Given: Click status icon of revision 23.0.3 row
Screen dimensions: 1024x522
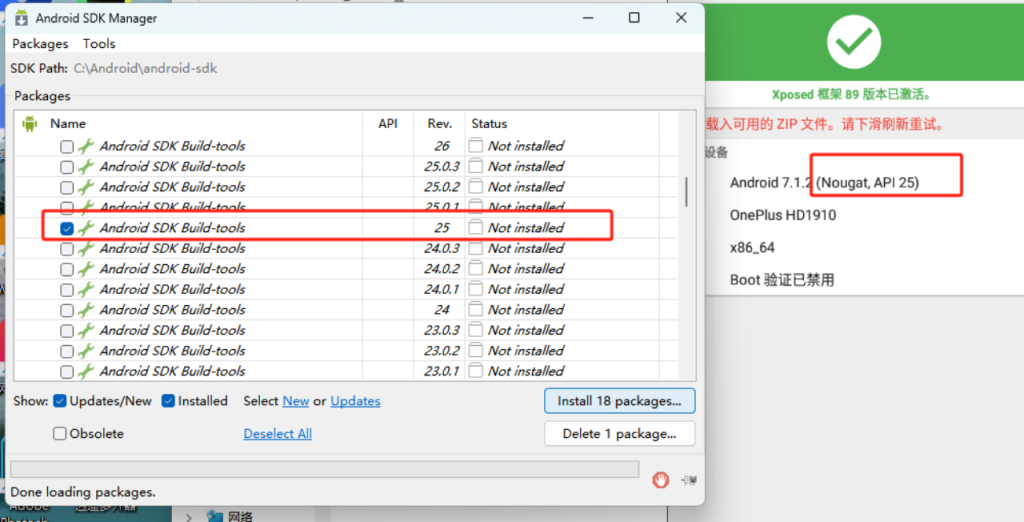Looking at the screenshot, I should tap(475, 329).
